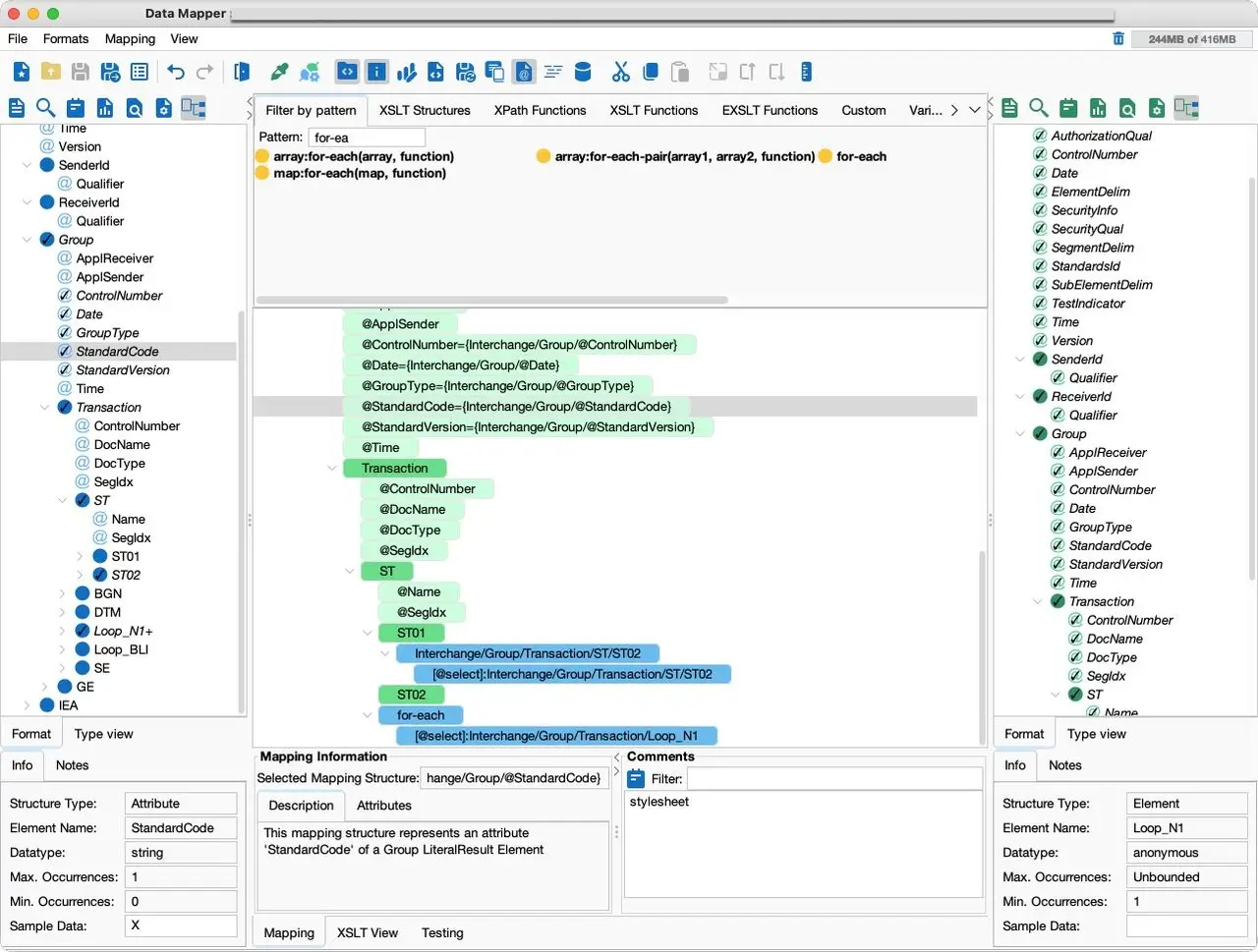Click the green document icon in the right panel toolbar
The width and height of the screenshot is (1258, 952).
pyautogui.click(x=1009, y=108)
